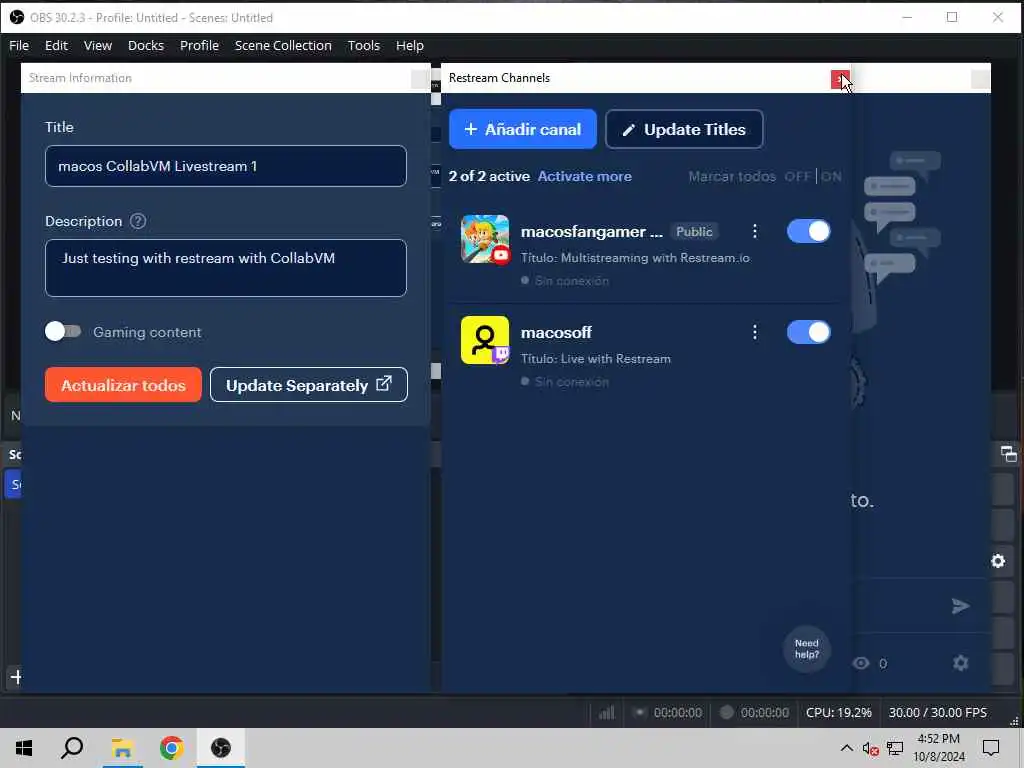This screenshot has height=768, width=1024.
Task: Click the 30.00 / 30.00 FPS status text
Action: pos(937,712)
